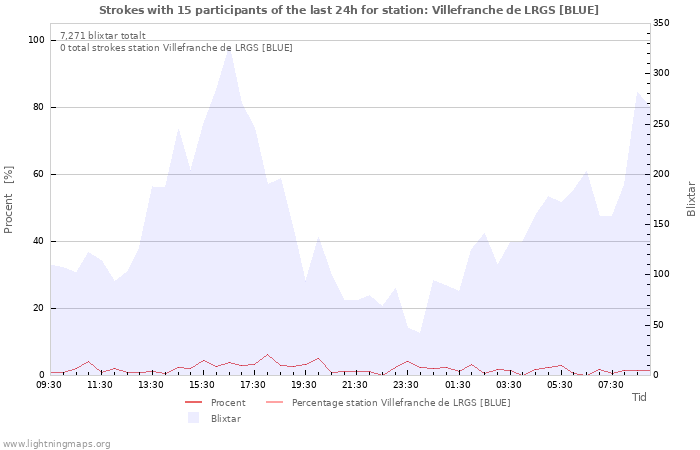Click the 0 total strokes station text
700x450 pixels.
coord(176,47)
